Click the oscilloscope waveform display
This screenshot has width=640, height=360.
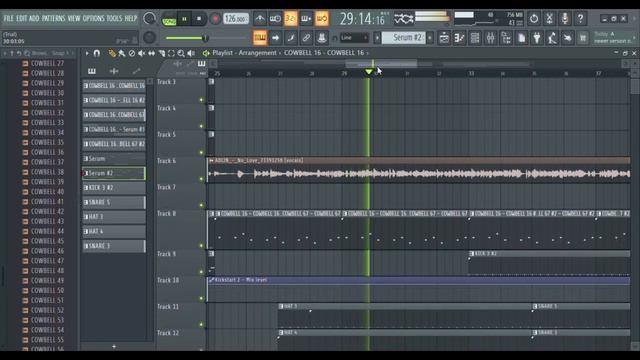point(404,19)
